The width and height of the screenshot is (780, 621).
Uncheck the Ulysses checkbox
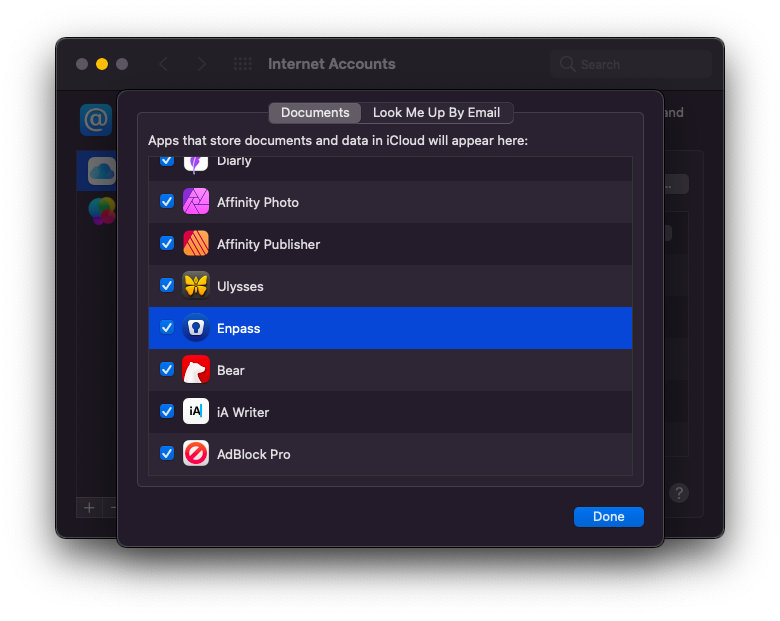pyautogui.click(x=167, y=286)
